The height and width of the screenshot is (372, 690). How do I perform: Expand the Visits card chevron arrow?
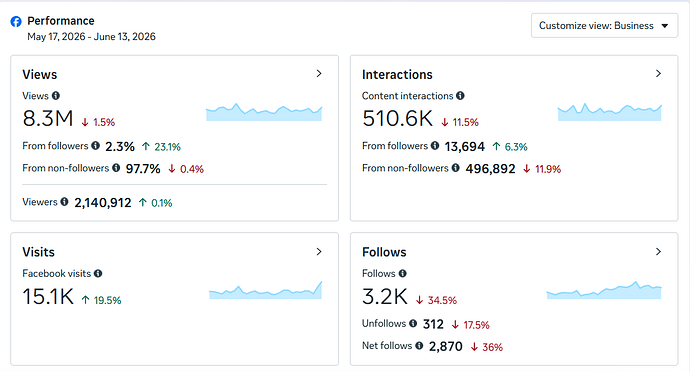319,251
